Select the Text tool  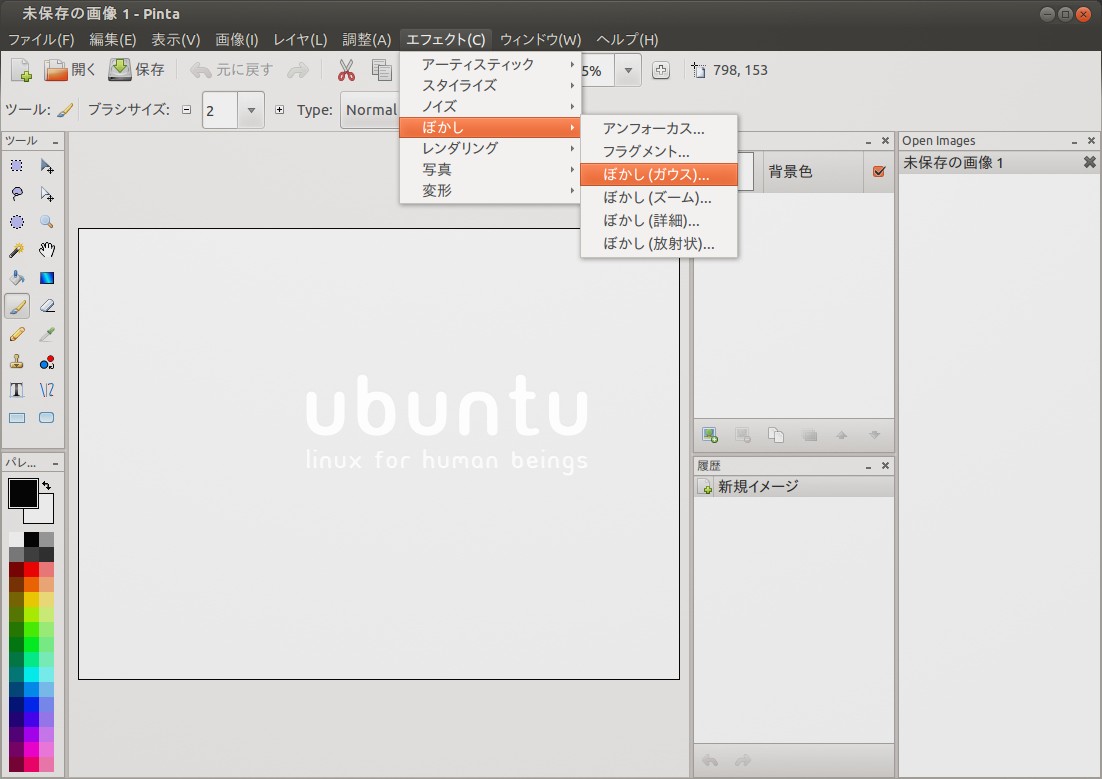click(17, 390)
